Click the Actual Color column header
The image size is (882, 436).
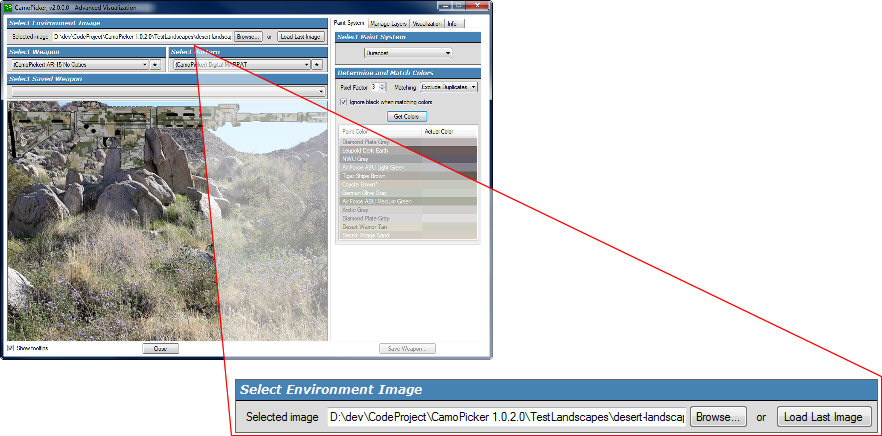(450, 132)
